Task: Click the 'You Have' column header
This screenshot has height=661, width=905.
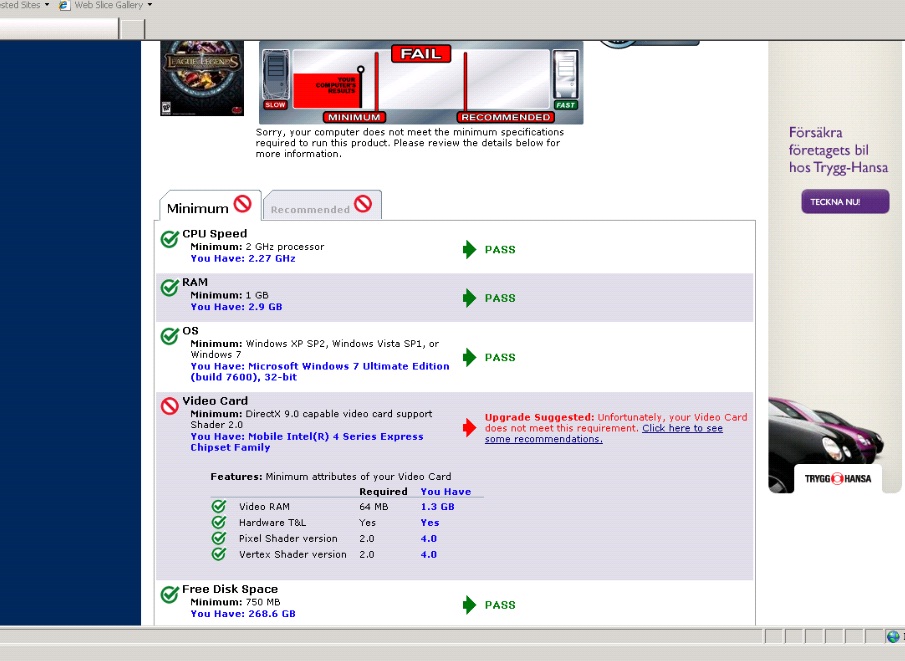Action: pos(446,492)
